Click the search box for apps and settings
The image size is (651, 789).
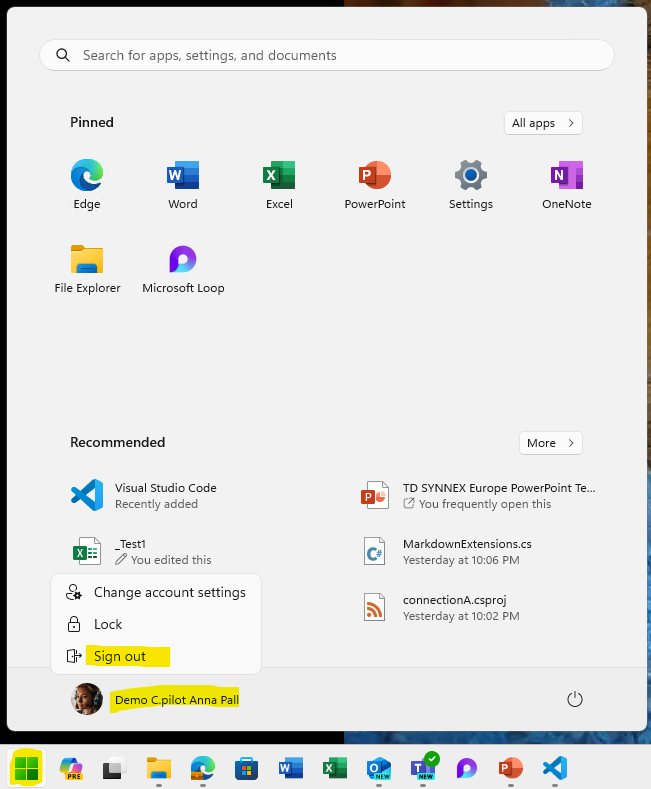(327, 55)
